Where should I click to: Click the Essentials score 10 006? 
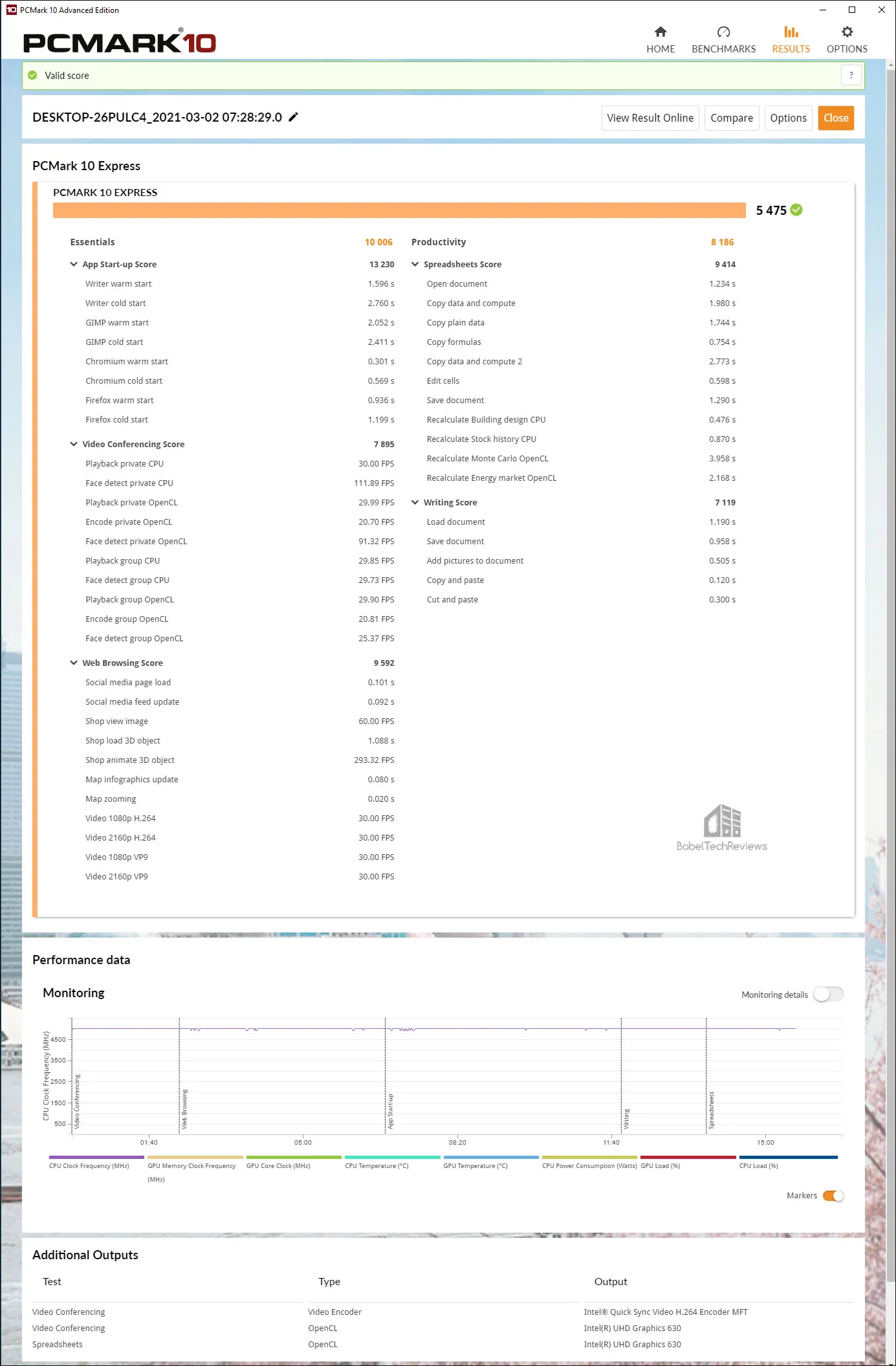[x=378, y=242]
